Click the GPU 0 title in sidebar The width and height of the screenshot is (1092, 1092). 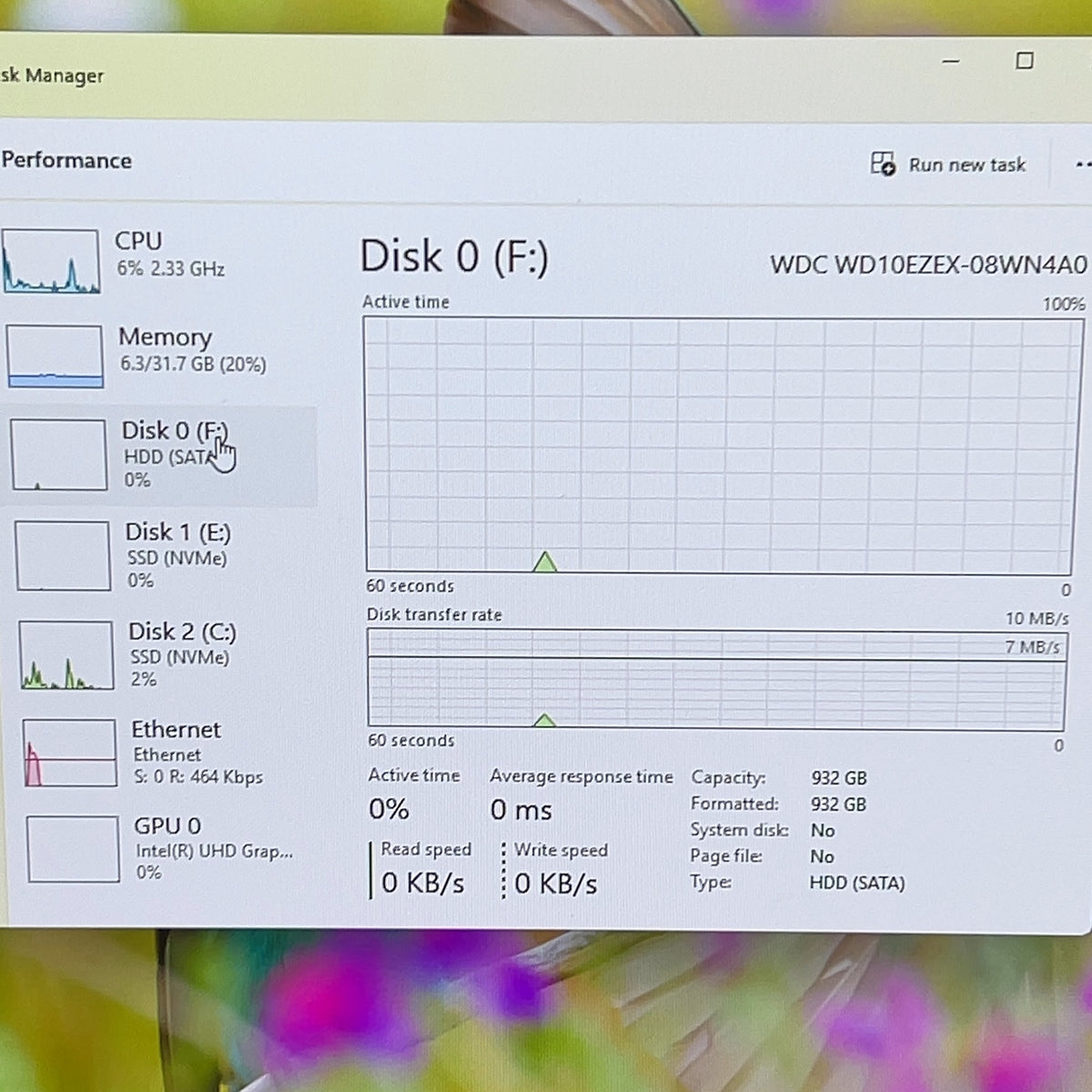click(167, 825)
